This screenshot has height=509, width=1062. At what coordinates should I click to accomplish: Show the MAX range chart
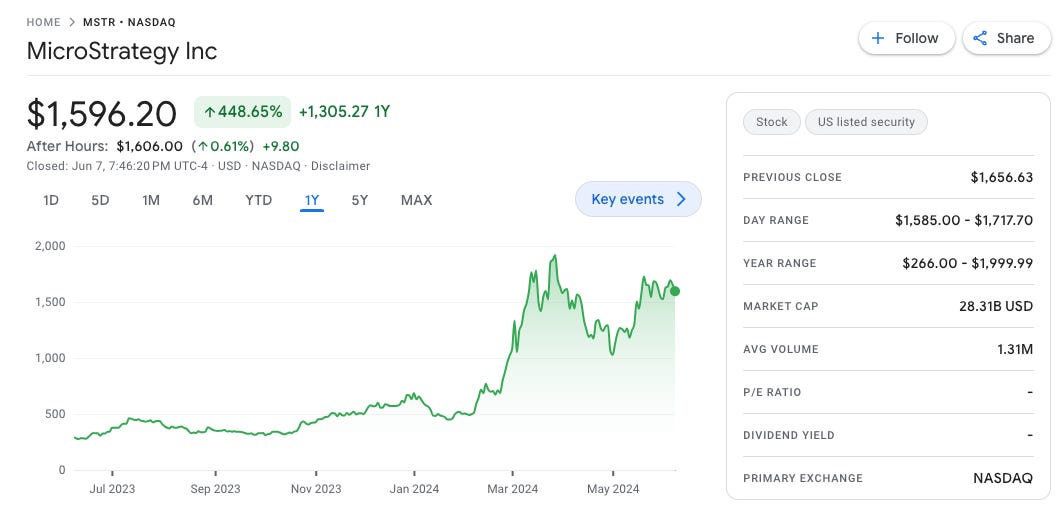click(x=417, y=200)
